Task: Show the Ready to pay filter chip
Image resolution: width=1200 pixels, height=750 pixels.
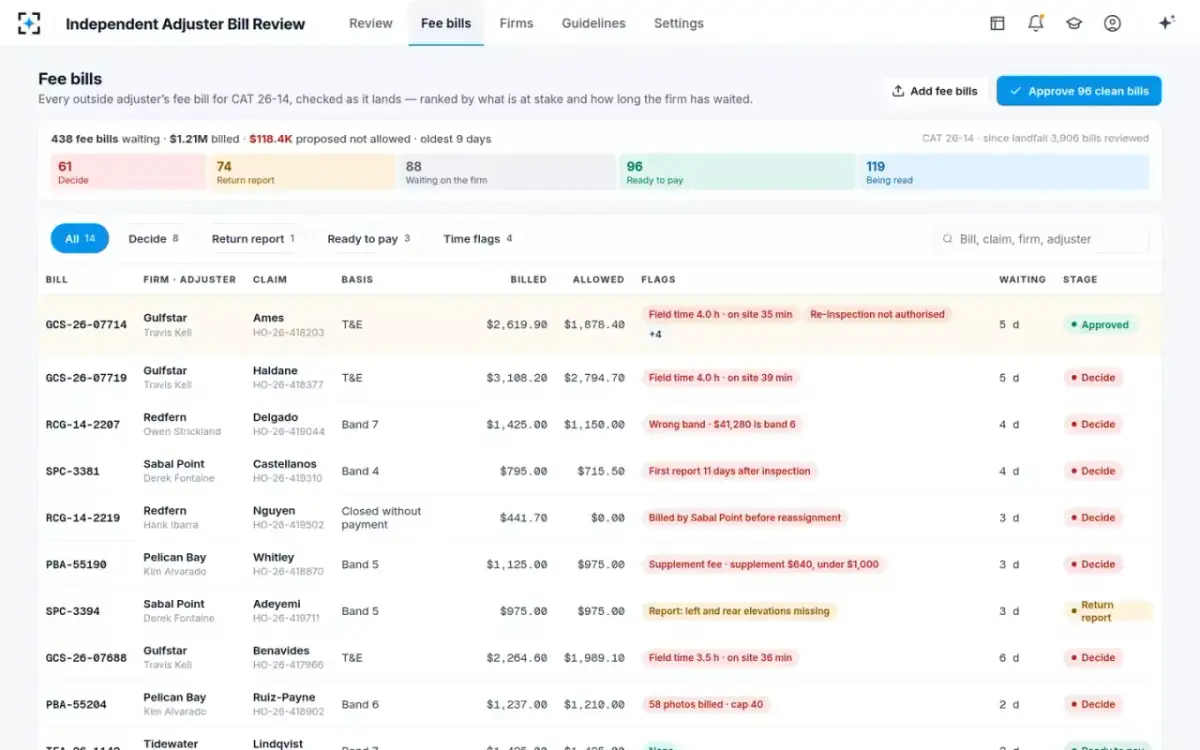Action: point(369,239)
